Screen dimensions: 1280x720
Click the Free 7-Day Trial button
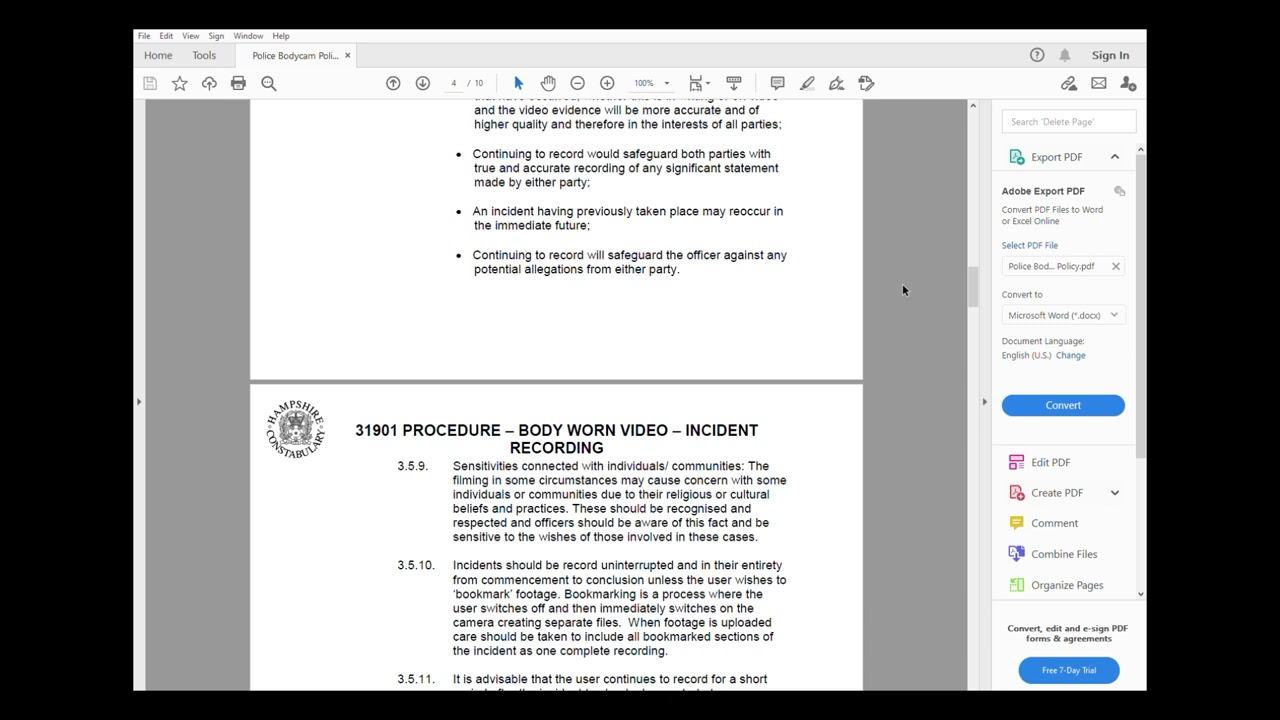coord(1068,670)
